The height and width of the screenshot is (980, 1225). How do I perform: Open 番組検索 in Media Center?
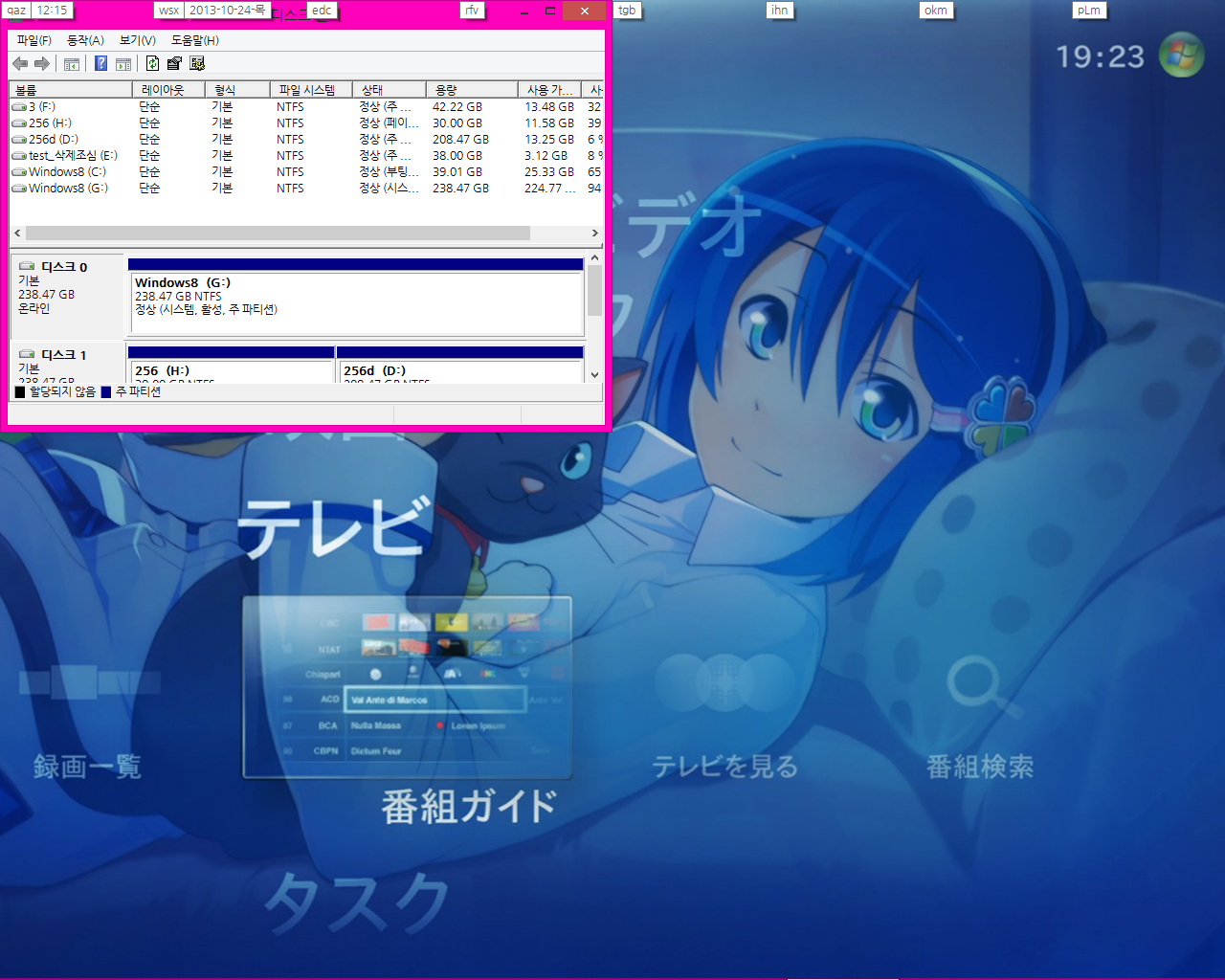click(980, 767)
